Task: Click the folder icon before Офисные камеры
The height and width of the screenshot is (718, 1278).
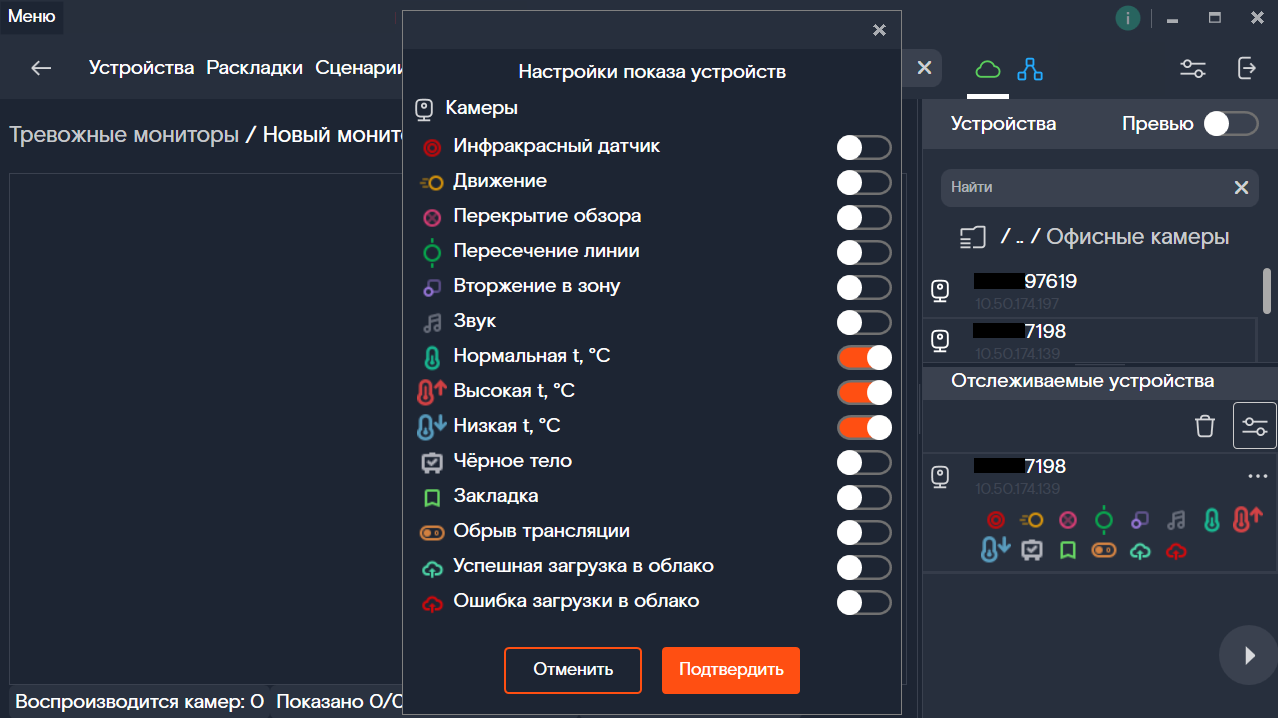Action: coord(973,237)
